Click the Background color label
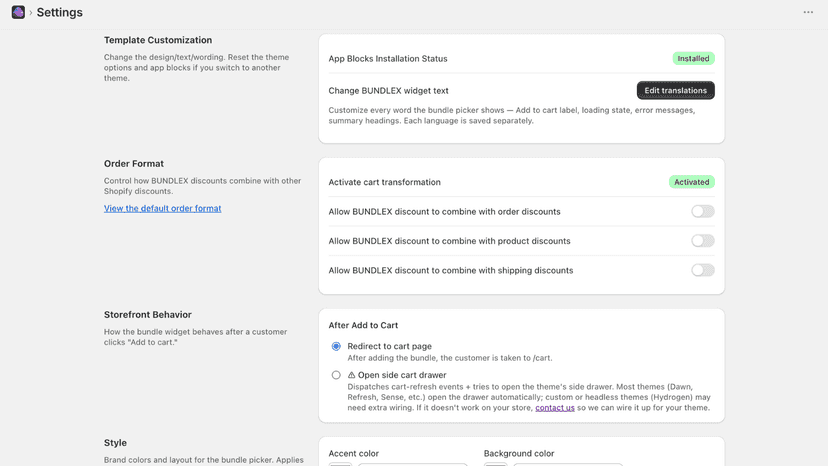The image size is (828, 466). [x=519, y=453]
